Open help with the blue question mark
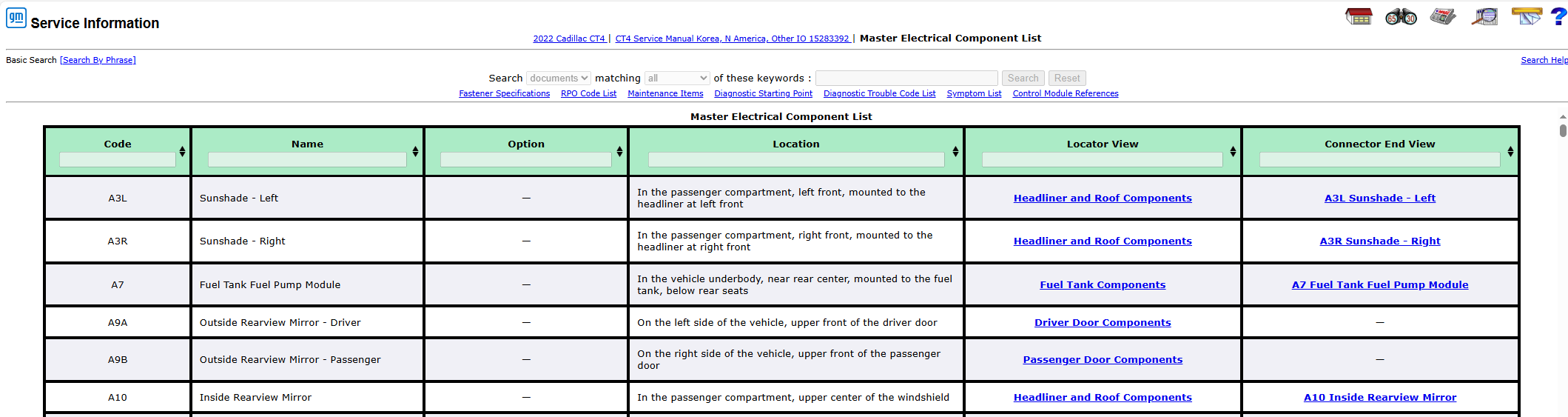Image resolution: width=1568 pixels, height=417 pixels. [1558, 16]
